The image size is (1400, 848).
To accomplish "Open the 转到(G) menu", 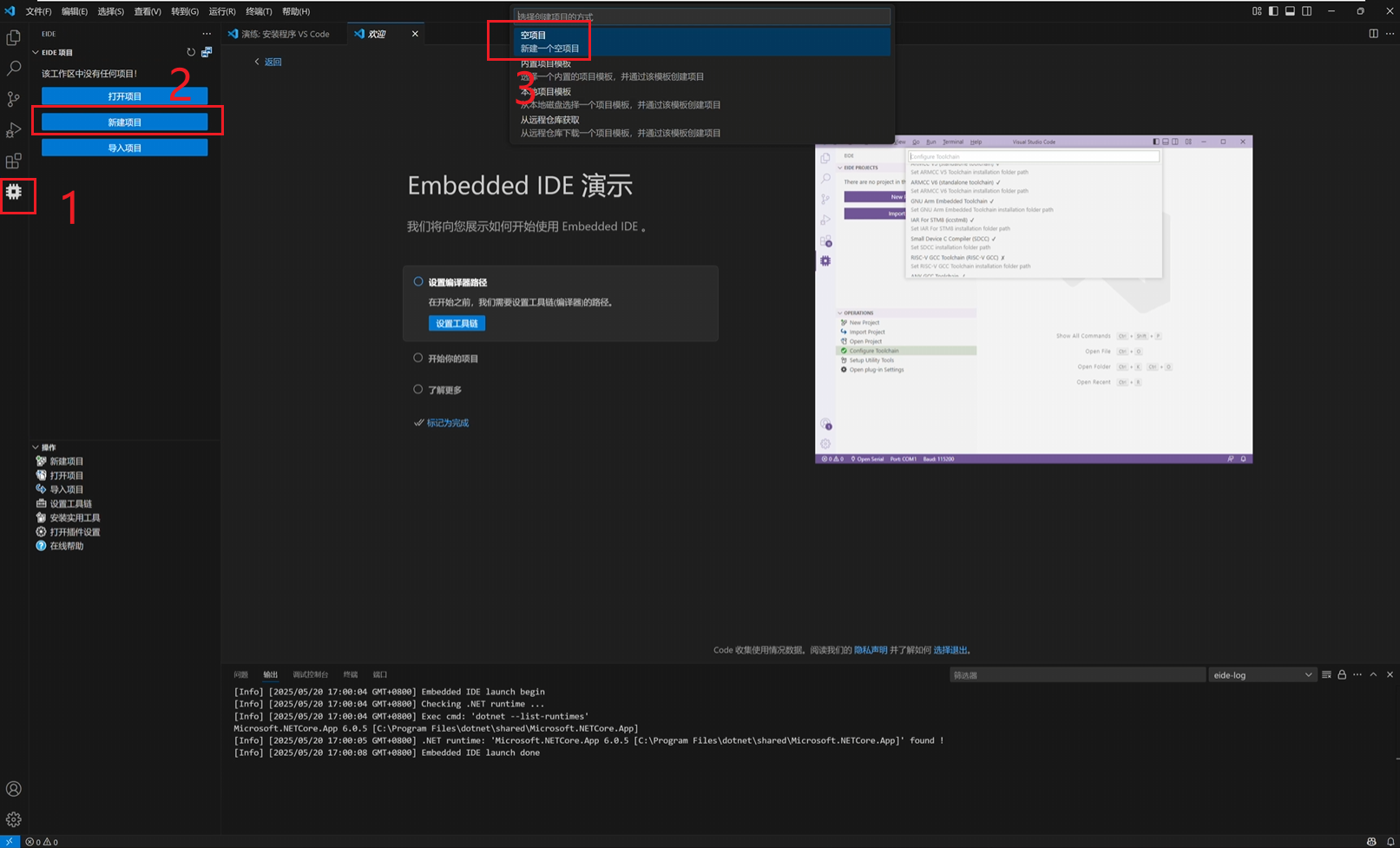I will tap(185, 11).
